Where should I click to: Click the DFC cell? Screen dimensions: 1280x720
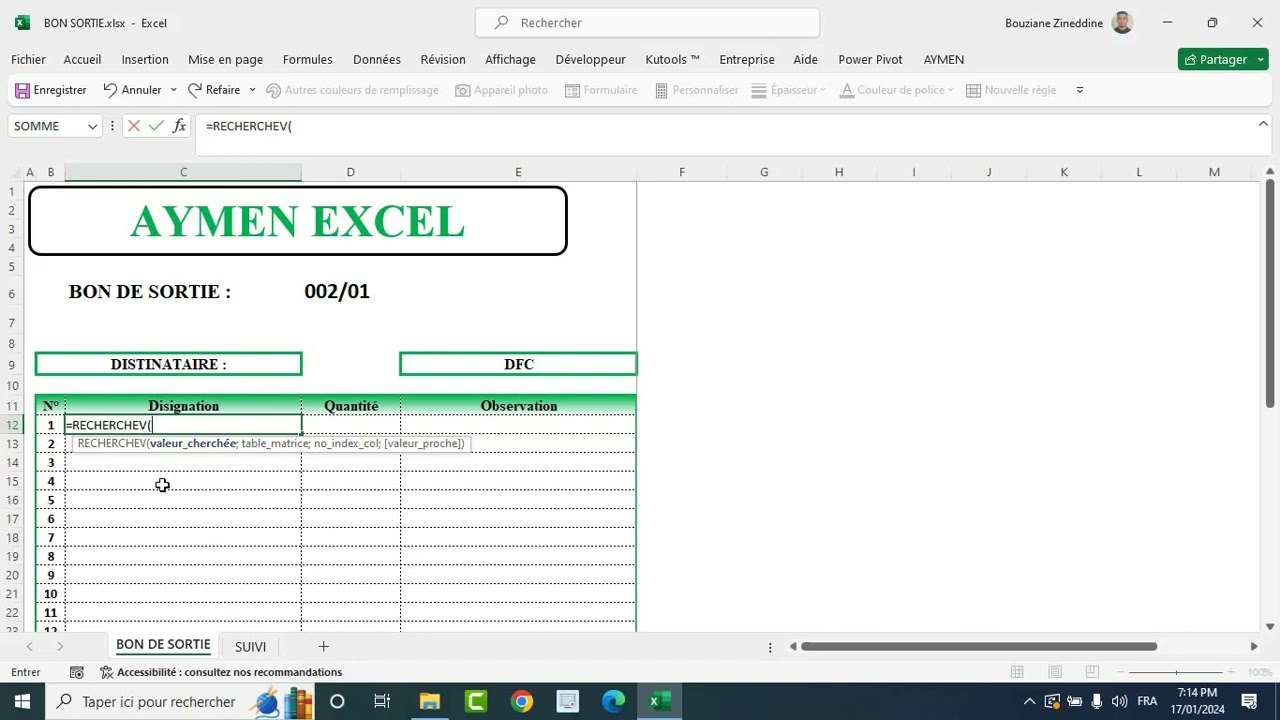(x=518, y=364)
